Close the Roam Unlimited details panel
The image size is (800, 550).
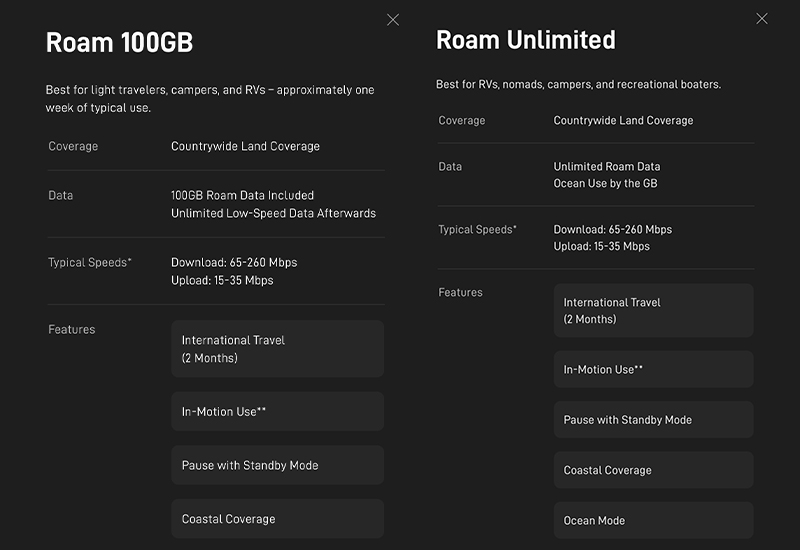(x=762, y=19)
